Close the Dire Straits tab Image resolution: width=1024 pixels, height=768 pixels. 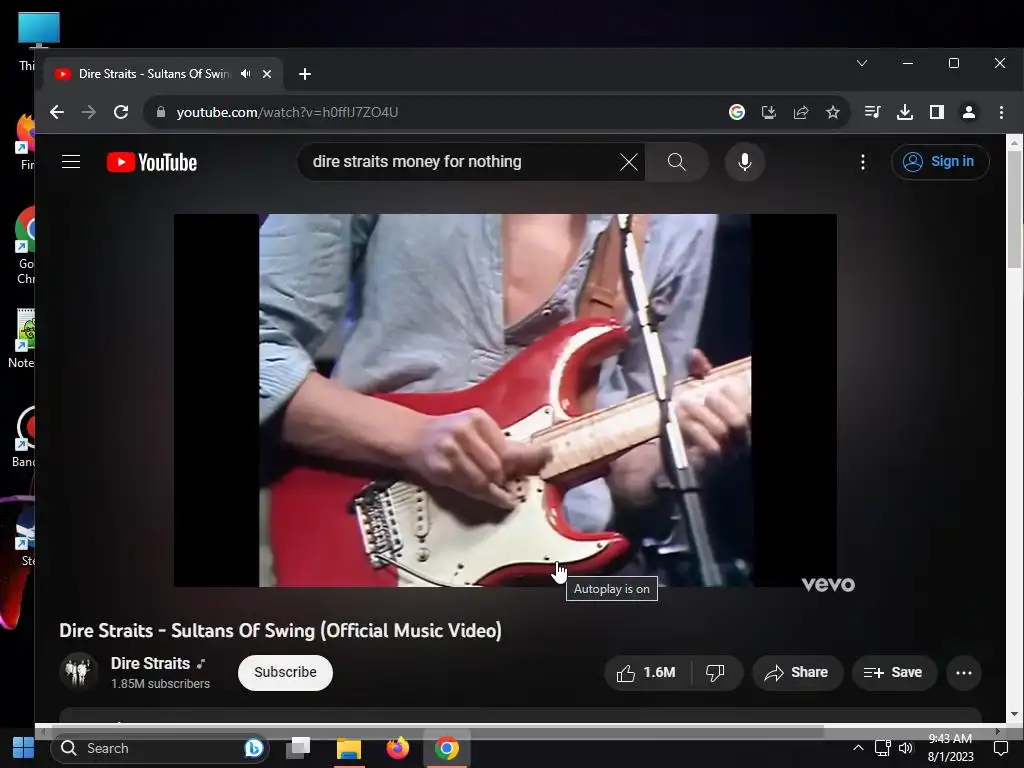(x=266, y=74)
